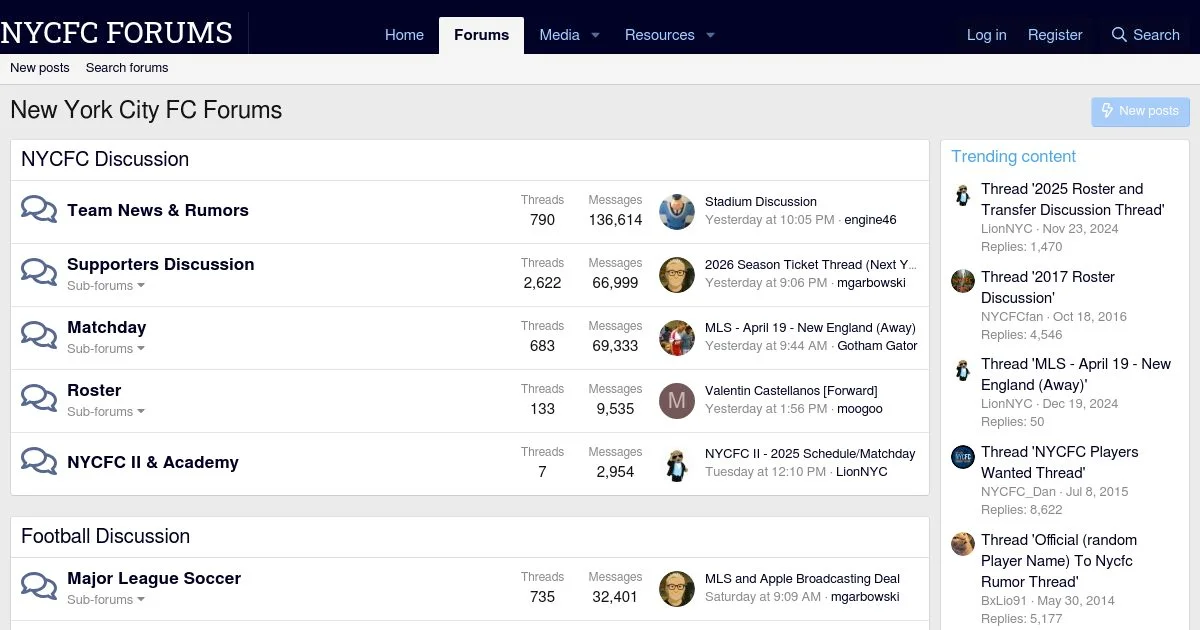Screen dimensions: 1200x630
Task: Open NYCFC_Dan's avatar beside 'Players Wanted Thread'
Action: coord(963,457)
